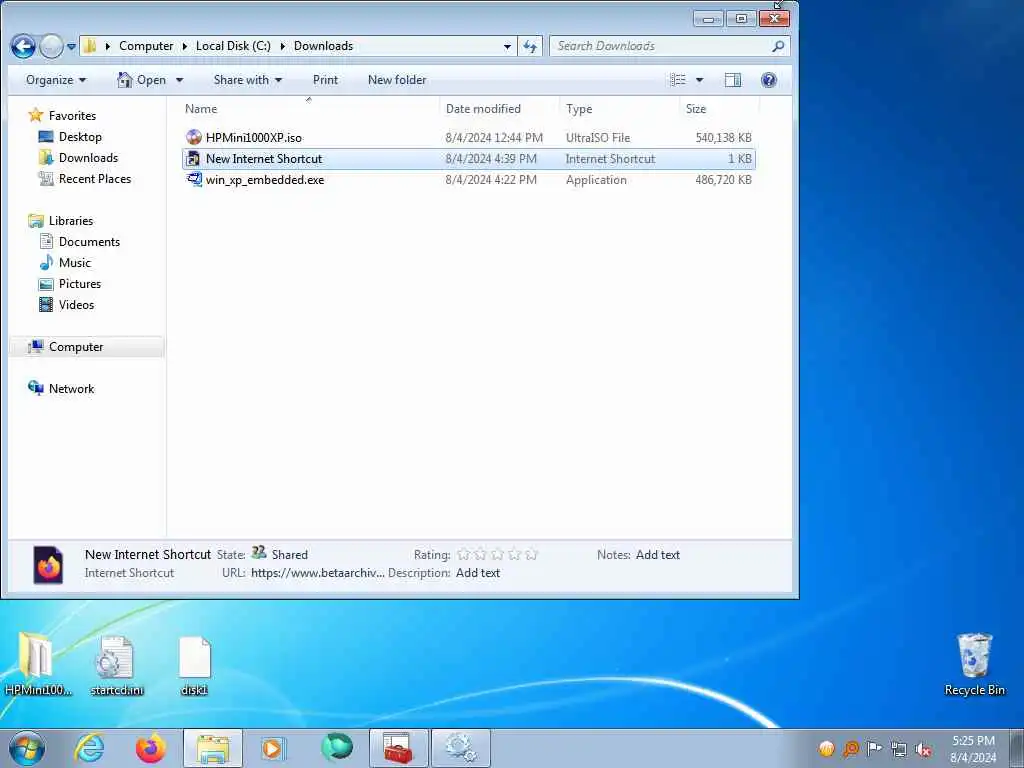Set rating to five stars
This screenshot has height=768, width=1024.
(x=532, y=554)
